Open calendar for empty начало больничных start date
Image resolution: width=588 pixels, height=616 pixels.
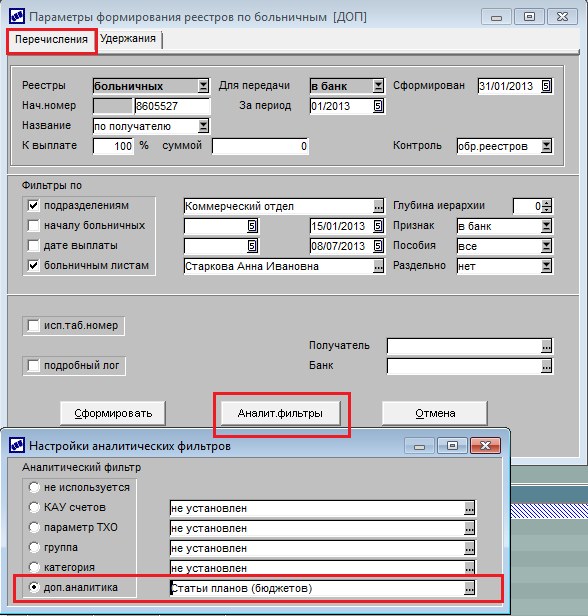tap(252, 226)
